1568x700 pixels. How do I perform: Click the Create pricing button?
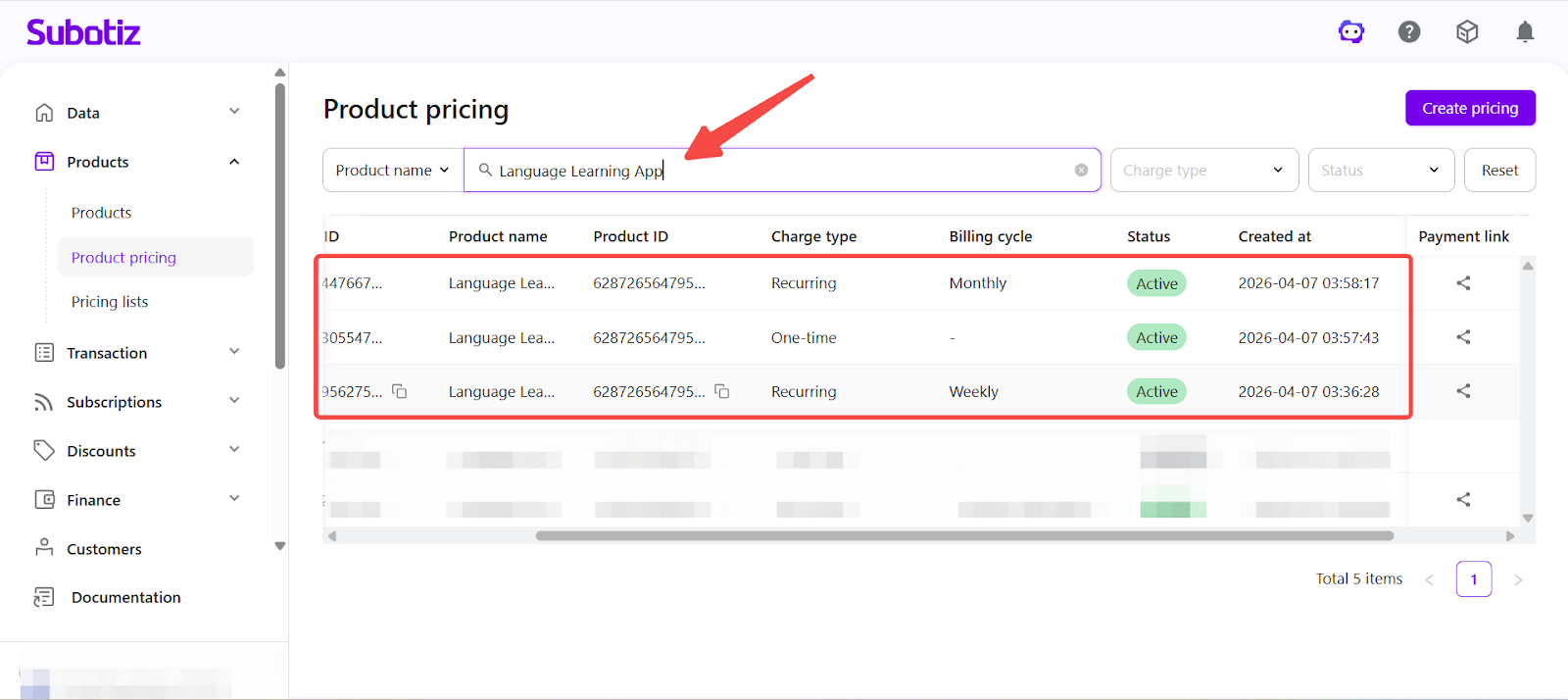(x=1470, y=108)
